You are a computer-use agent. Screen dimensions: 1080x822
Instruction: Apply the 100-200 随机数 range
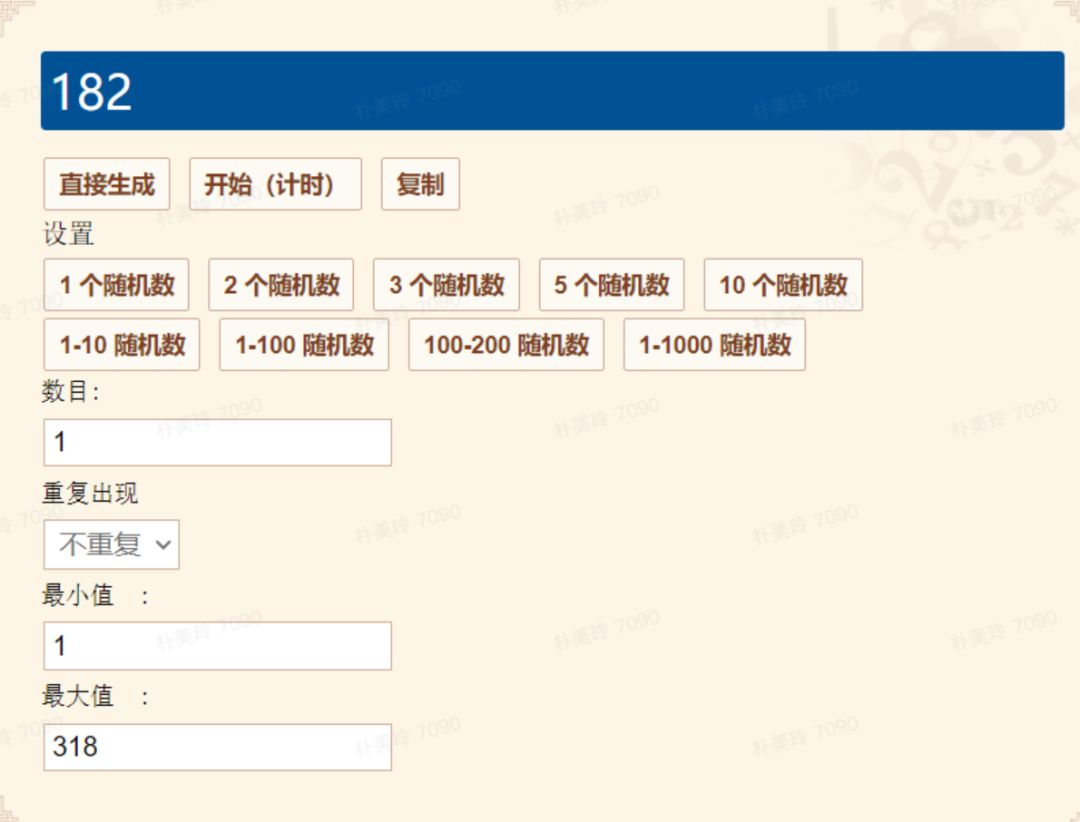pyautogui.click(x=506, y=345)
